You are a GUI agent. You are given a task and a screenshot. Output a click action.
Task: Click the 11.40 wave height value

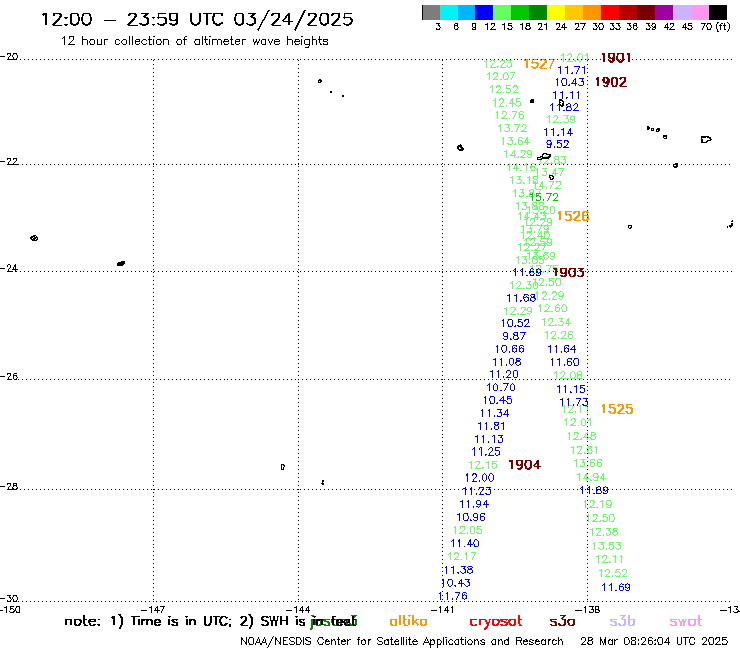point(465,543)
